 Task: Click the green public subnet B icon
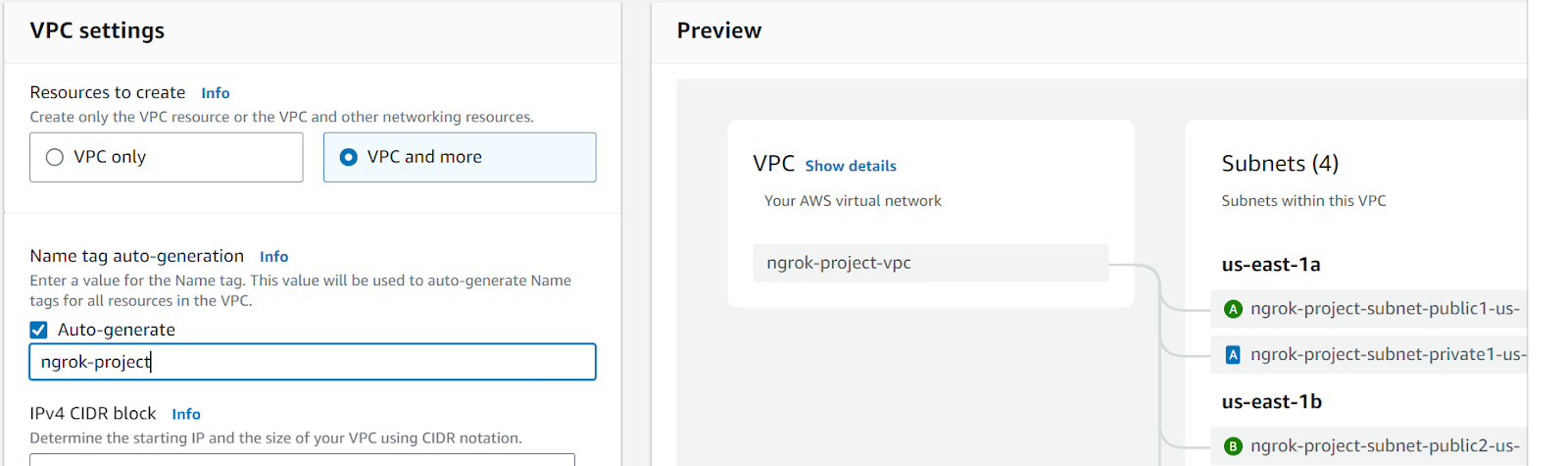click(1233, 446)
